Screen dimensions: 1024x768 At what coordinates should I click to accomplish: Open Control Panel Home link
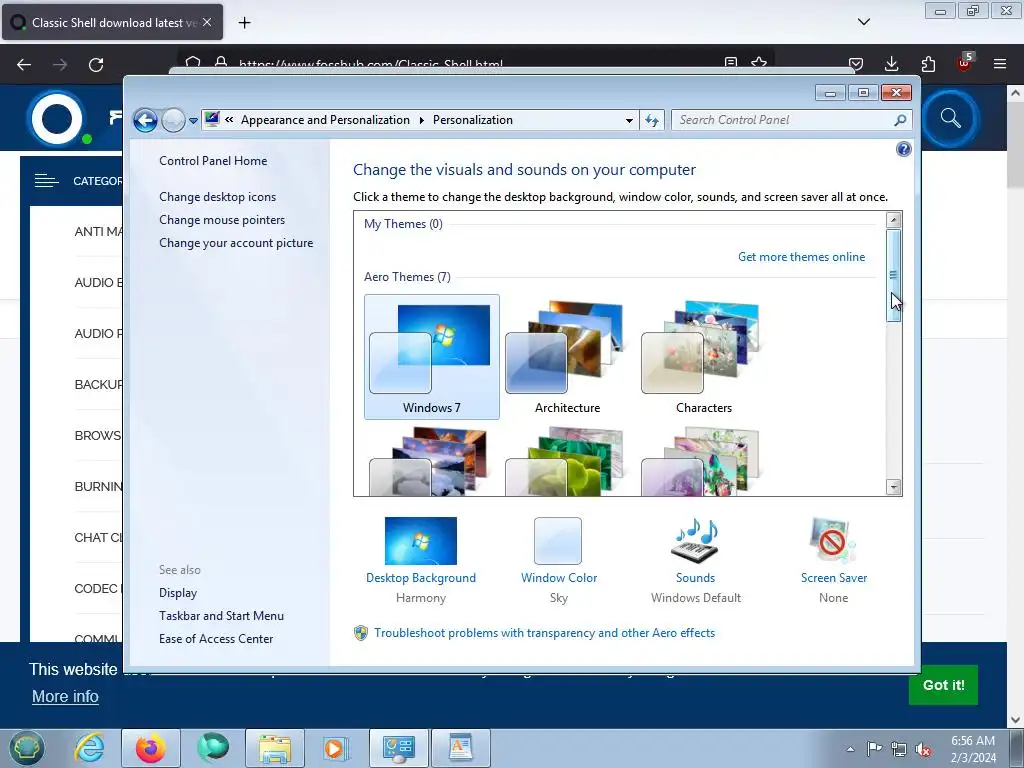pyautogui.click(x=213, y=161)
